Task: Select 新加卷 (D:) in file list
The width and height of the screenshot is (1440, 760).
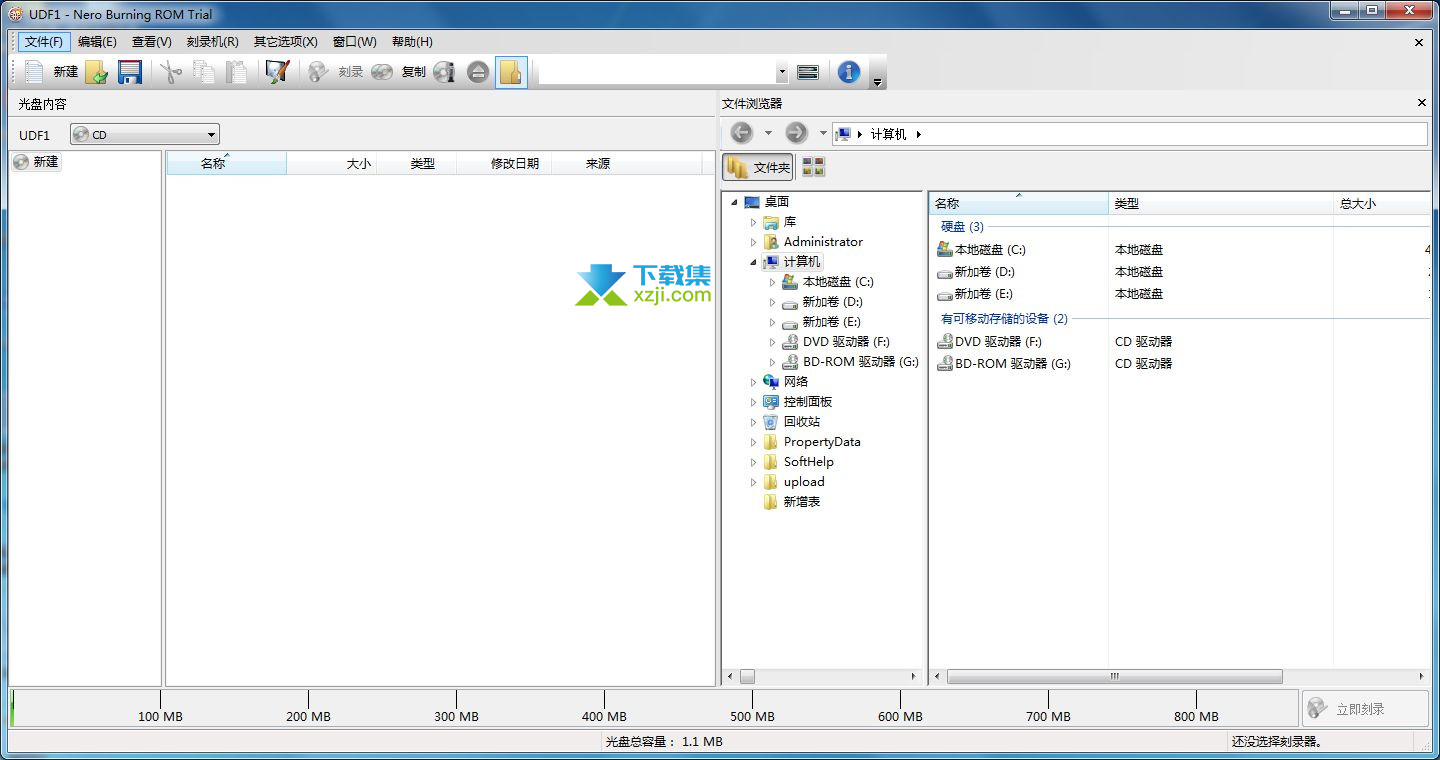Action: click(x=984, y=272)
